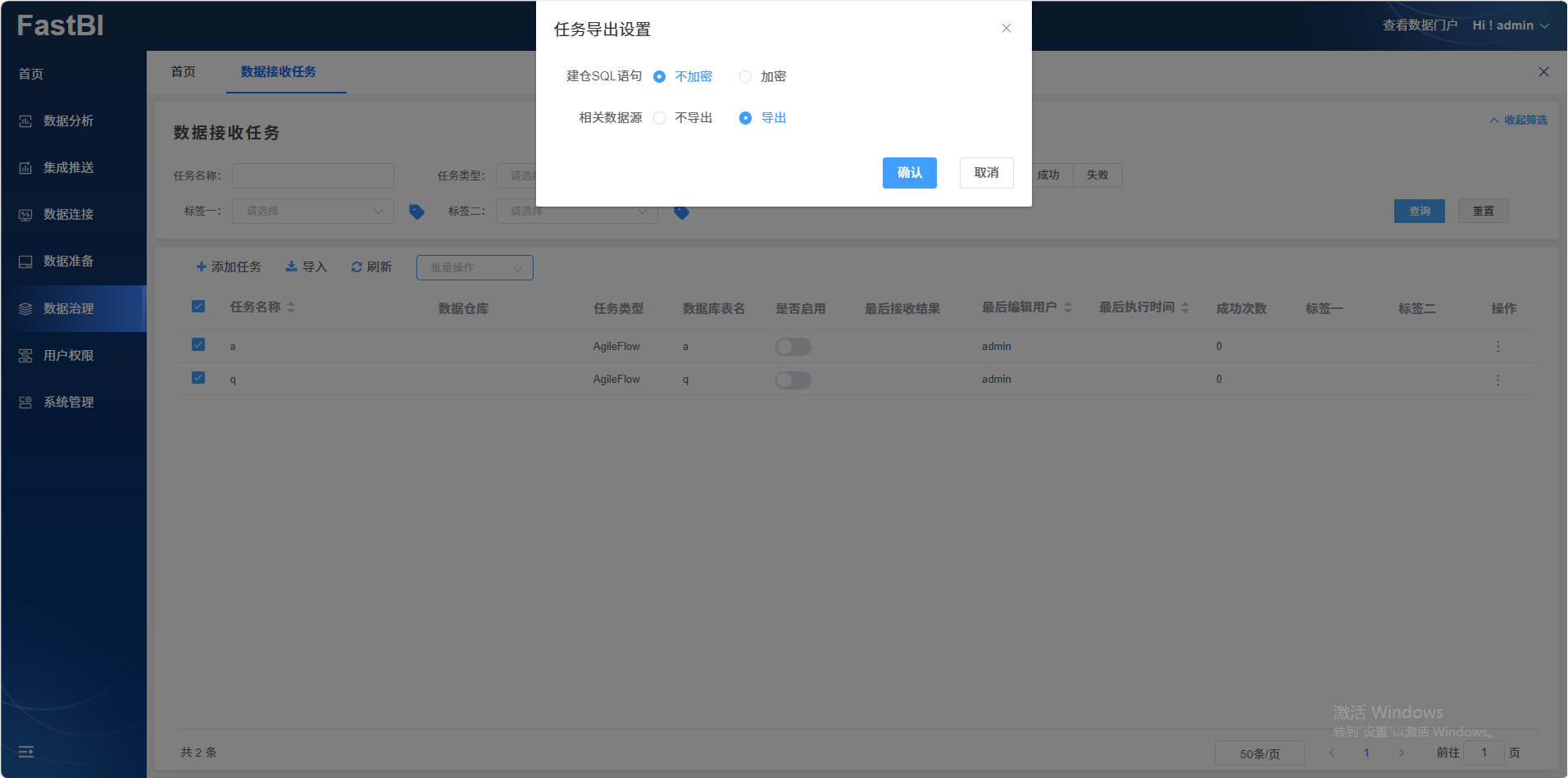This screenshot has width=1568, height=778.
Task: Click the 数据连接 sidebar icon
Action: click(25, 215)
